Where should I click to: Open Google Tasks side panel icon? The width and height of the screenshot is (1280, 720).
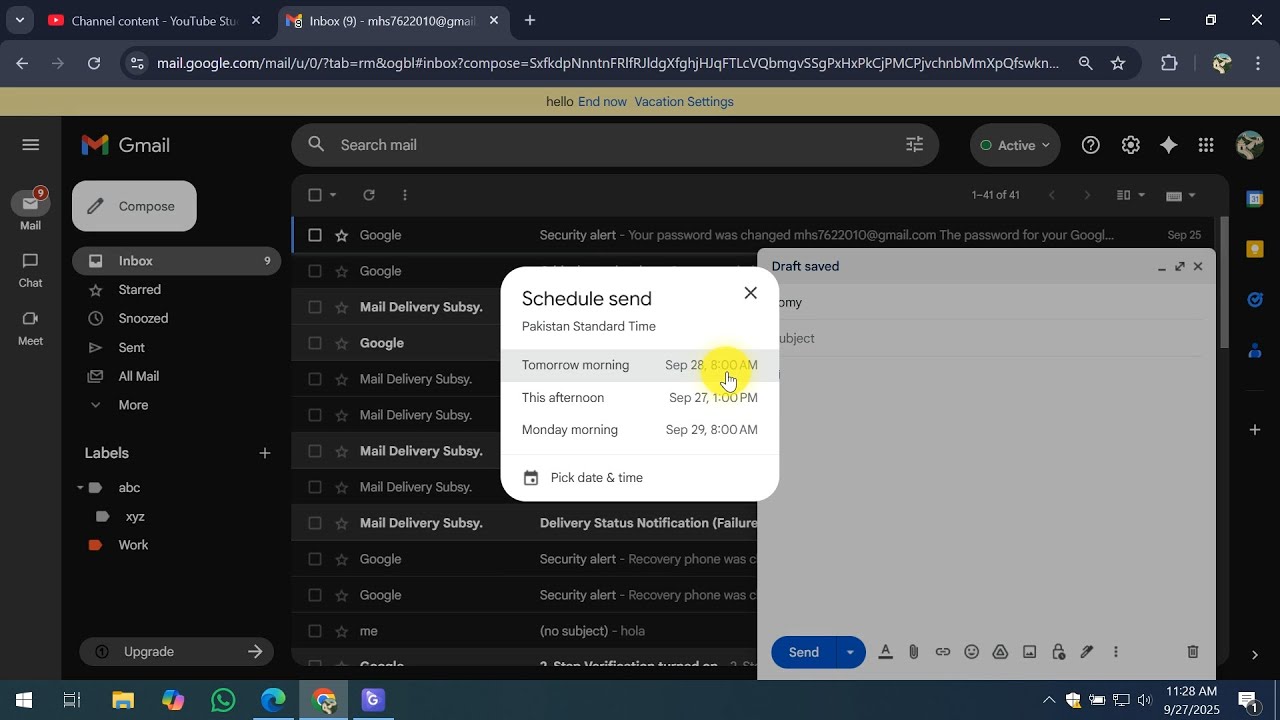(1255, 299)
